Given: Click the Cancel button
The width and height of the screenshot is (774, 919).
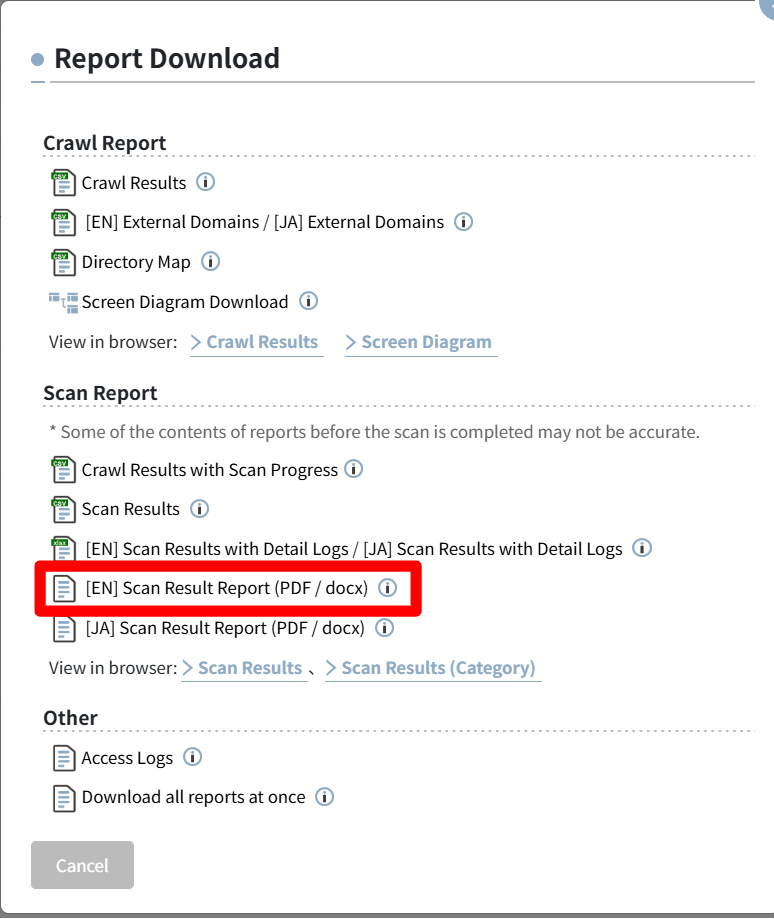Looking at the screenshot, I should click(83, 865).
